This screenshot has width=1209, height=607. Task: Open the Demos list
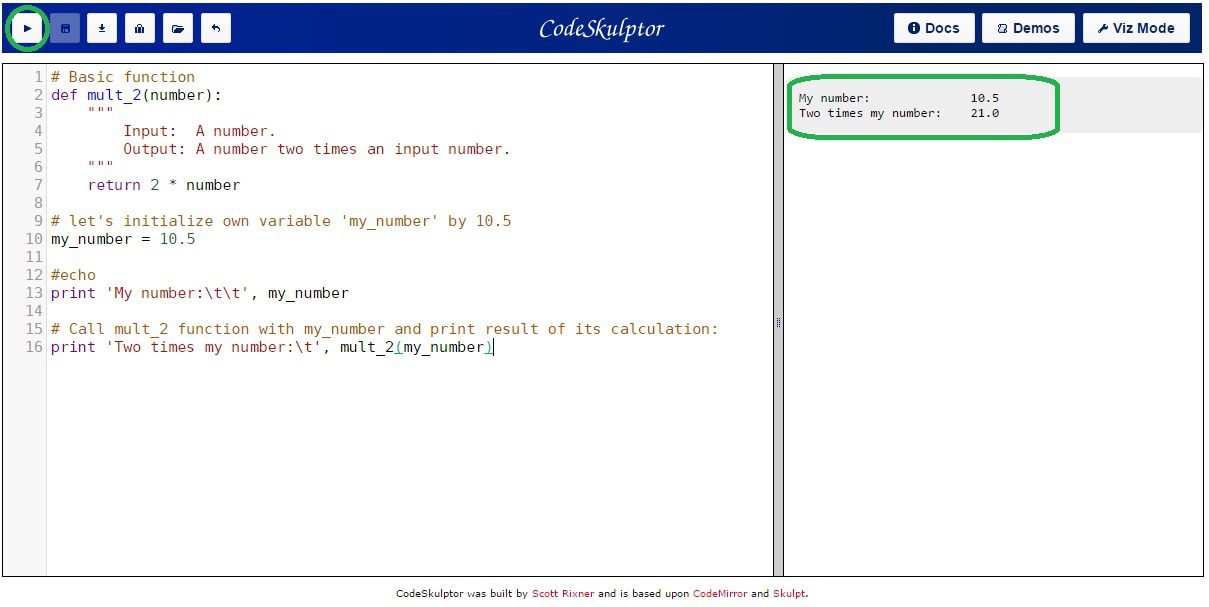1028,28
